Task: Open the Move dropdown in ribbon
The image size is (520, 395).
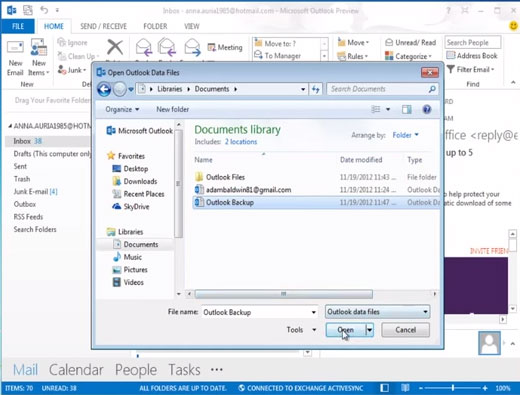Action: pos(353,43)
